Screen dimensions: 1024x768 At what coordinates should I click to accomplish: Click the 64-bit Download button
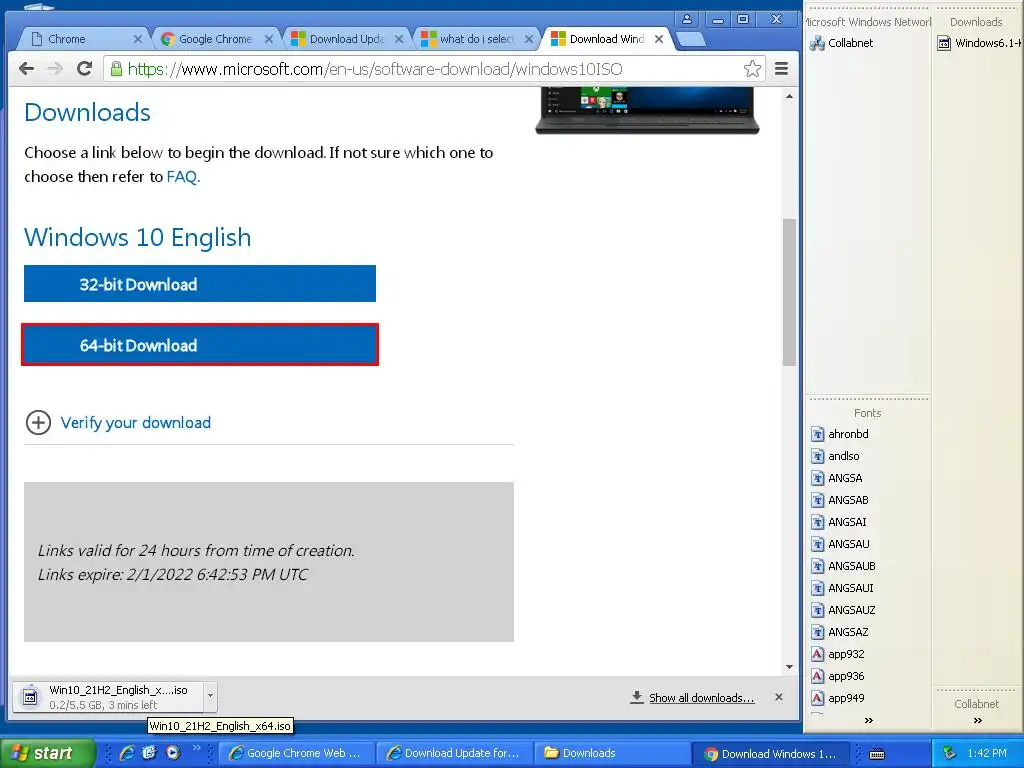click(x=200, y=345)
